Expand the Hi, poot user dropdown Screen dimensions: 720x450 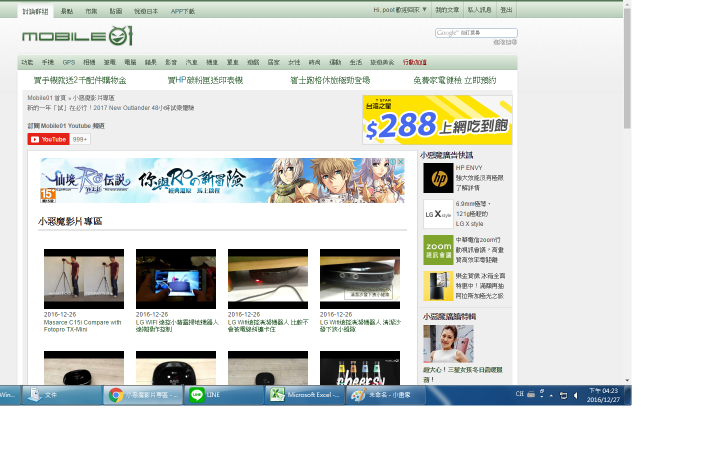pyautogui.click(x=400, y=10)
